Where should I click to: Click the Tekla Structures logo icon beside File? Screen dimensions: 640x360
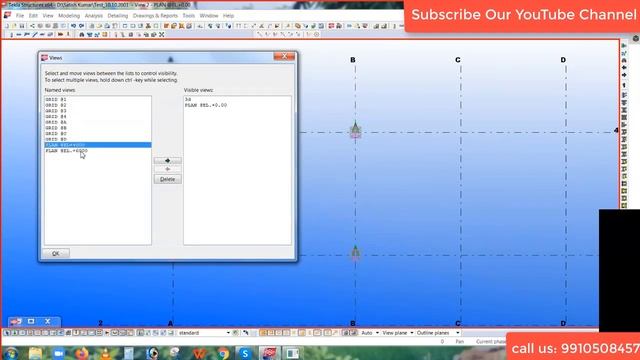point(7,16)
